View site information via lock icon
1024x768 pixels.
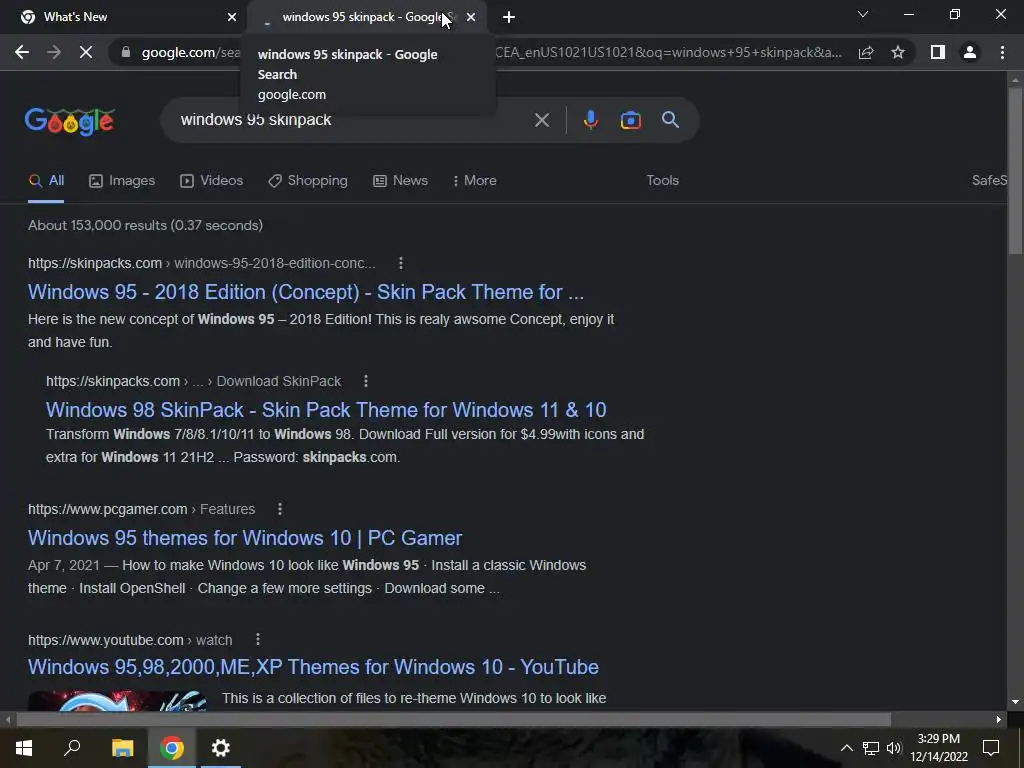pyautogui.click(x=126, y=52)
